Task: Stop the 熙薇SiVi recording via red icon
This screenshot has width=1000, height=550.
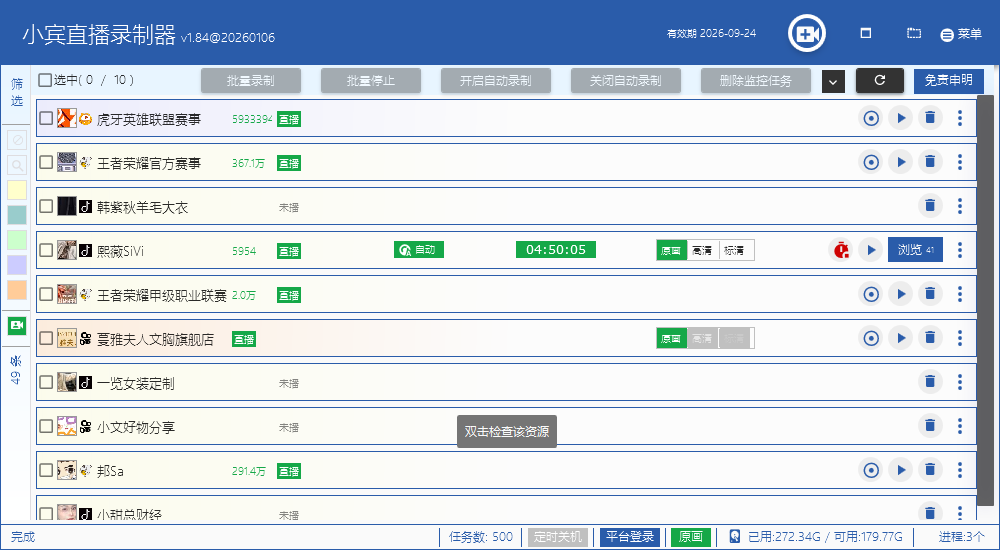Action: click(x=841, y=250)
